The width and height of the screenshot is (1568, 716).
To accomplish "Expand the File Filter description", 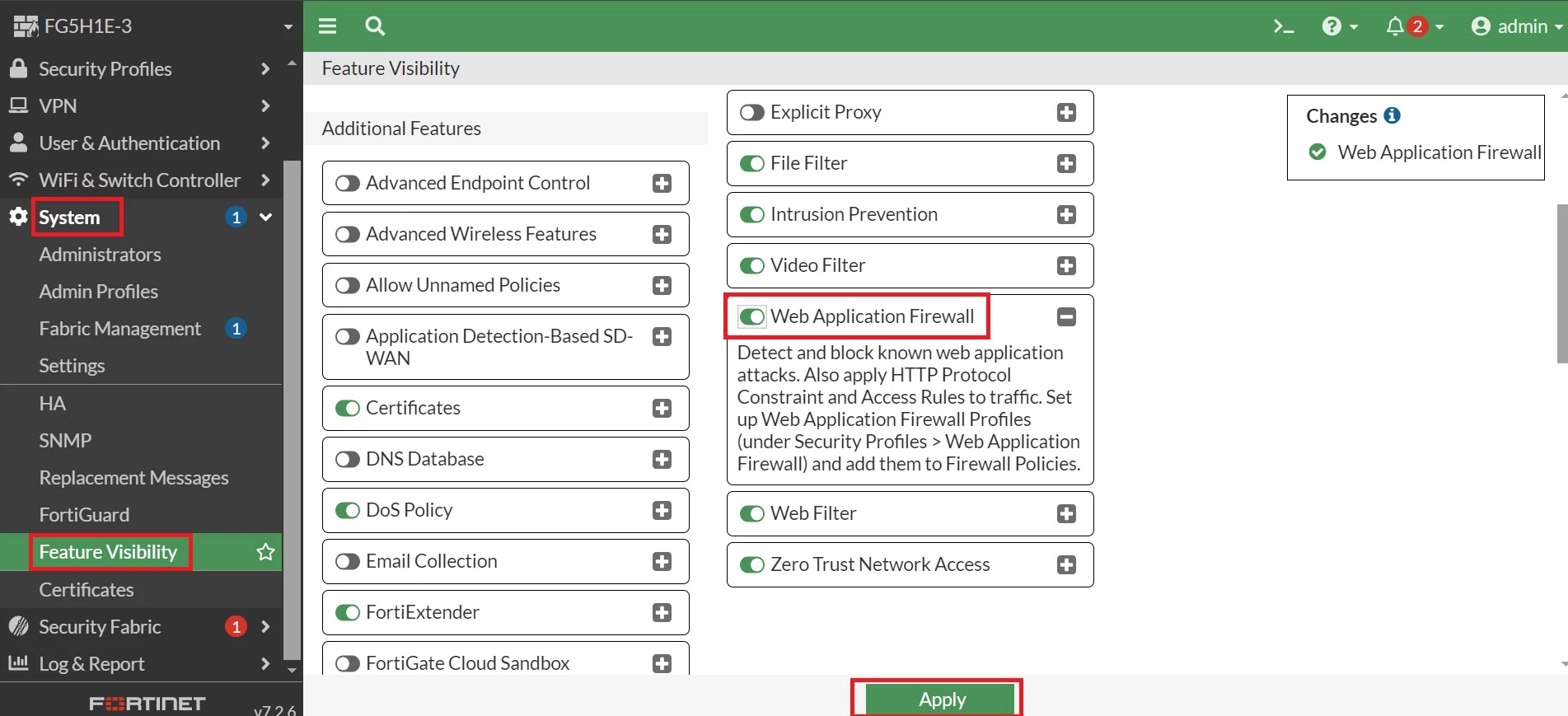I will [x=1066, y=163].
